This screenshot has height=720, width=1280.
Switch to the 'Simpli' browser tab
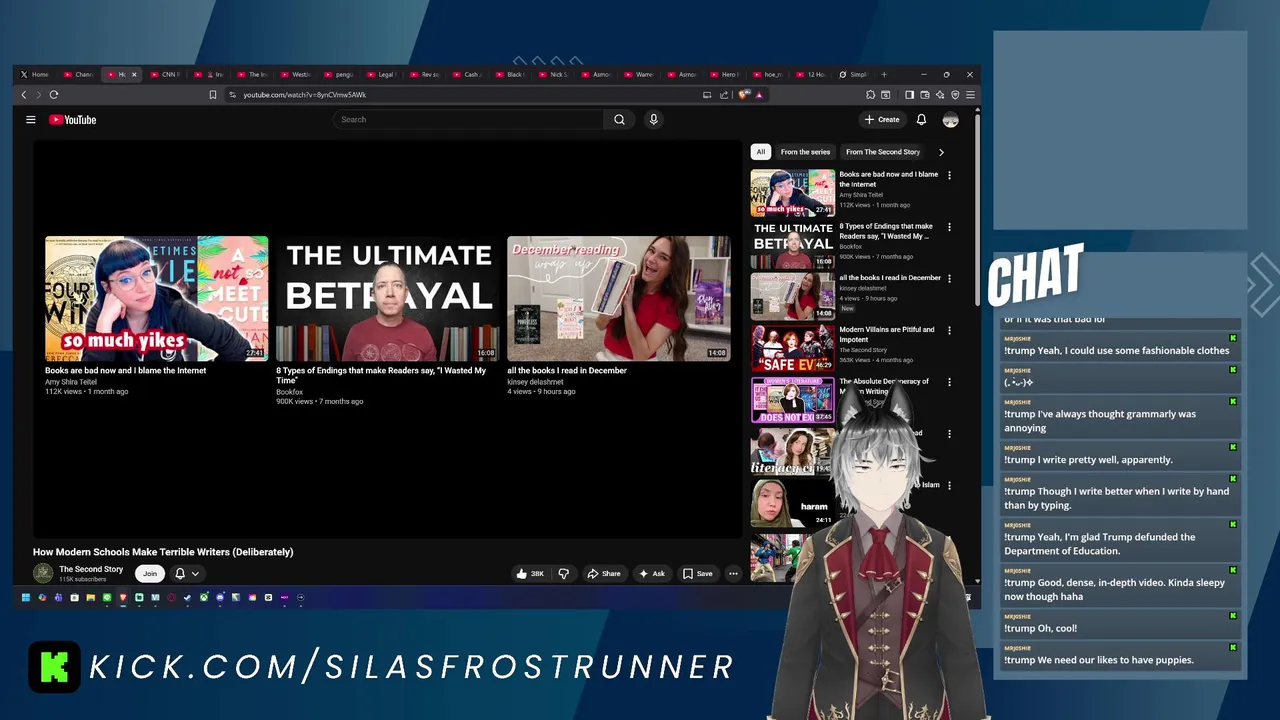[x=855, y=74]
